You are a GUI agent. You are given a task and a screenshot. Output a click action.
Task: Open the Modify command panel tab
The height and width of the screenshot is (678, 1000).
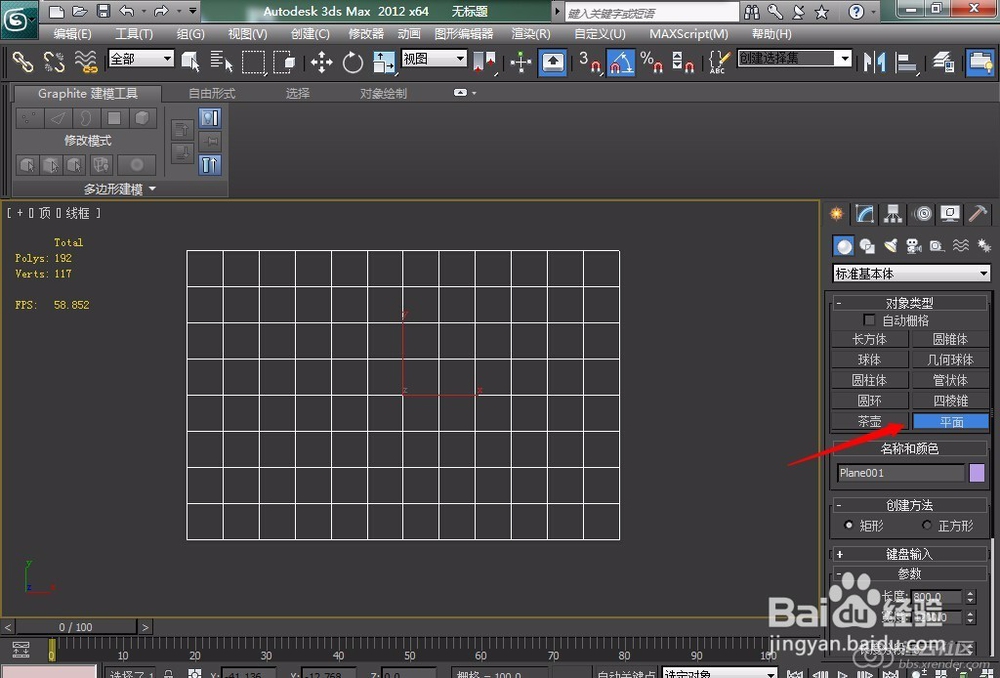tap(865, 214)
